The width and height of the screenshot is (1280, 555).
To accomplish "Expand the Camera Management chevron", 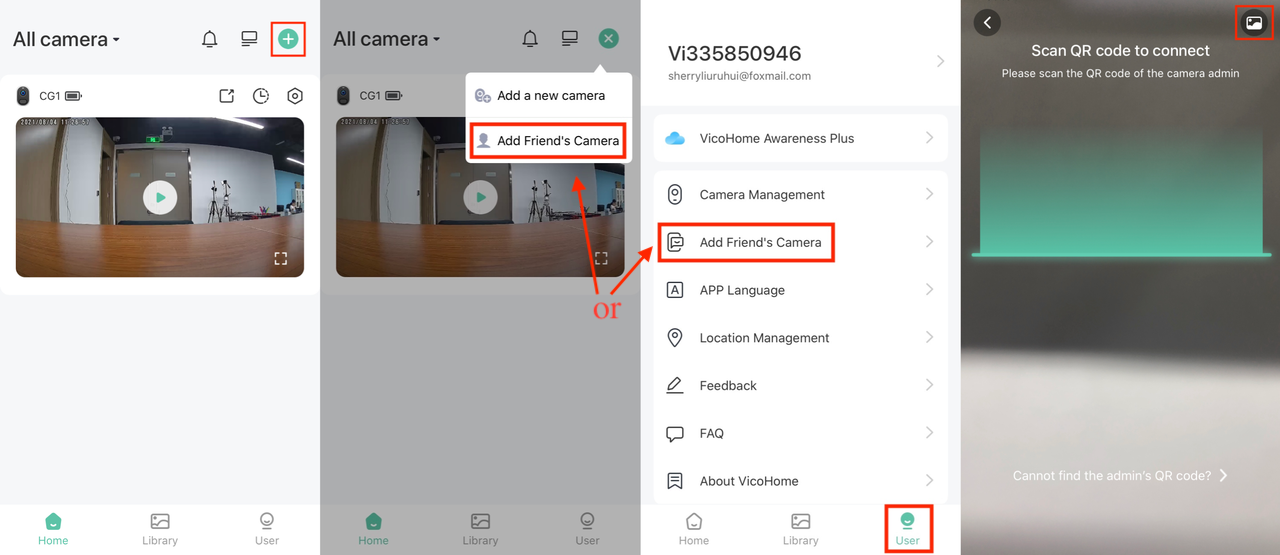I will [930, 194].
